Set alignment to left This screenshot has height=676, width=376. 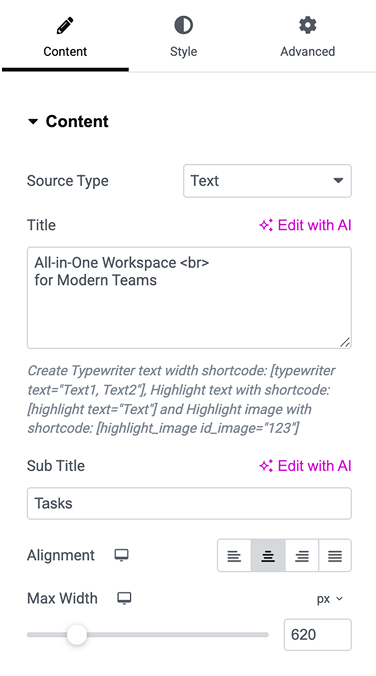(234, 555)
